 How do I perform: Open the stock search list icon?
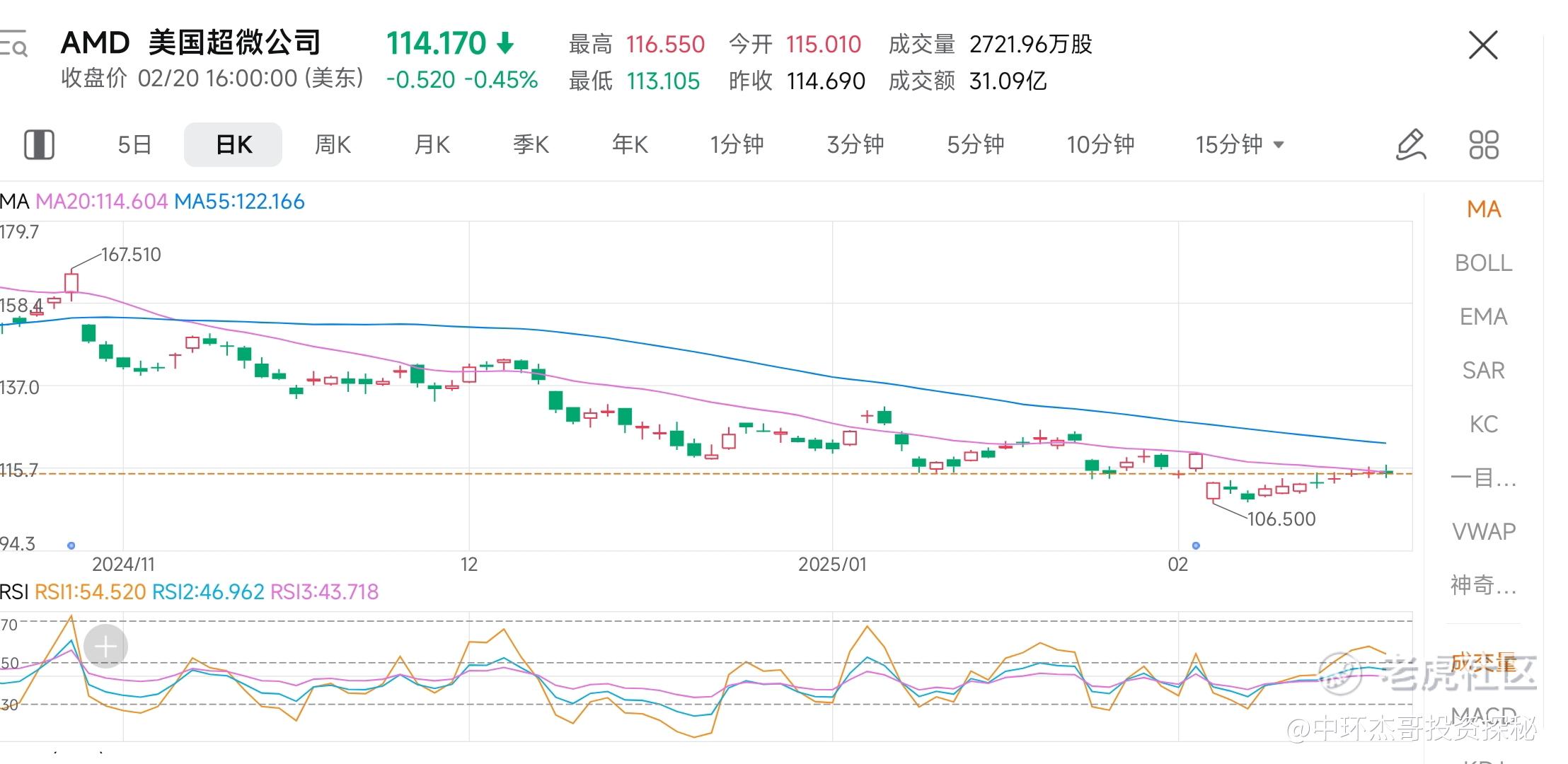[13, 44]
